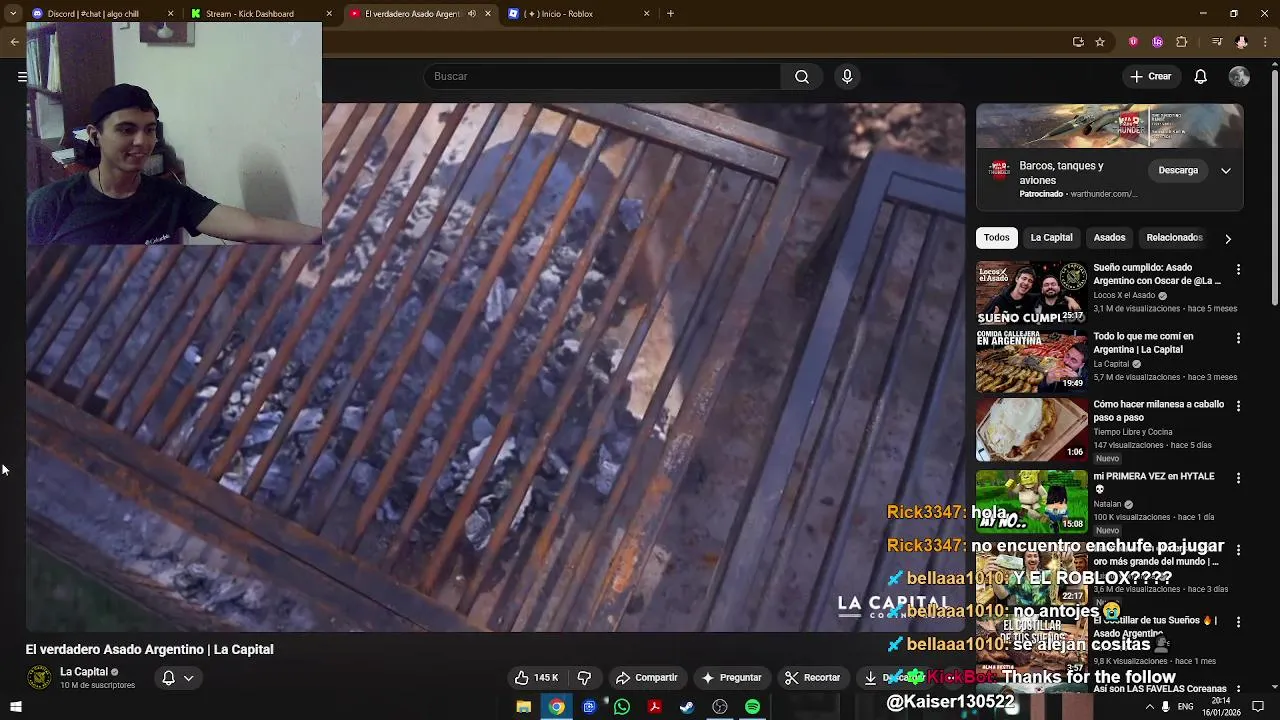Screen dimensions: 1280x720
Task: Expand the sponsored War Thunder ad chevron
Action: coord(1226,171)
